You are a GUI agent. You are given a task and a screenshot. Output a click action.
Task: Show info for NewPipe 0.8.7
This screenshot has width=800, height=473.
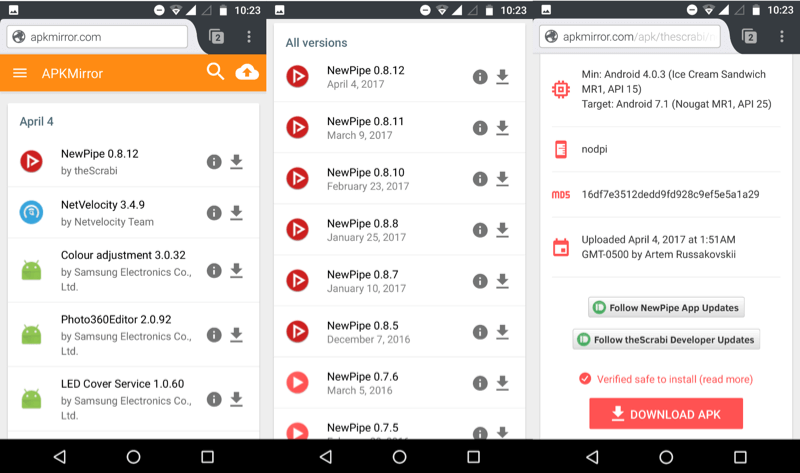[480, 281]
